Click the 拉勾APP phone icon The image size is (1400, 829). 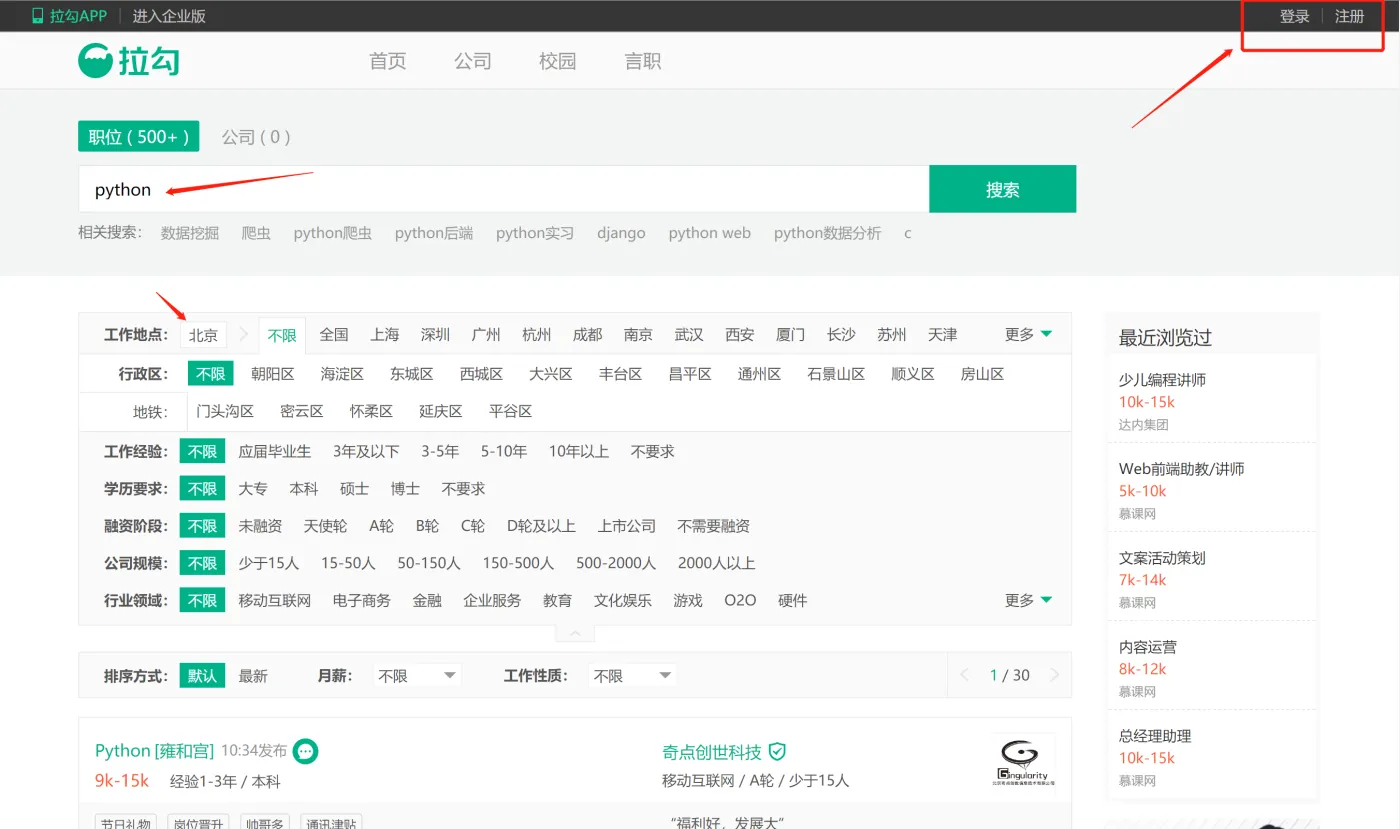(38, 16)
